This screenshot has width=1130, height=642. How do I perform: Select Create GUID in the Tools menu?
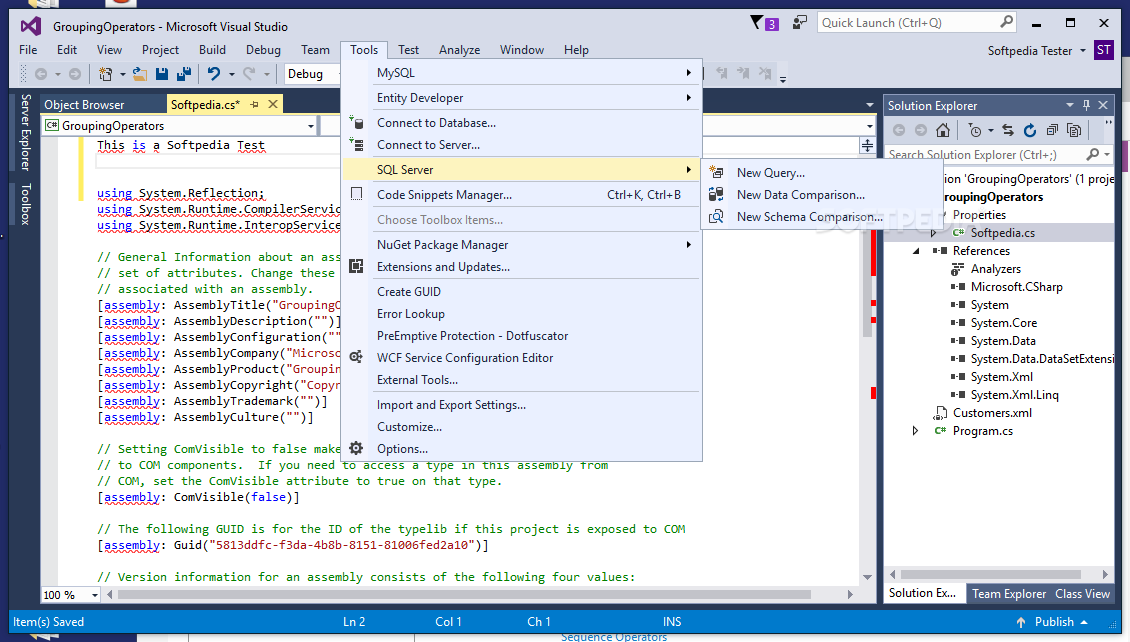coord(521,292)
